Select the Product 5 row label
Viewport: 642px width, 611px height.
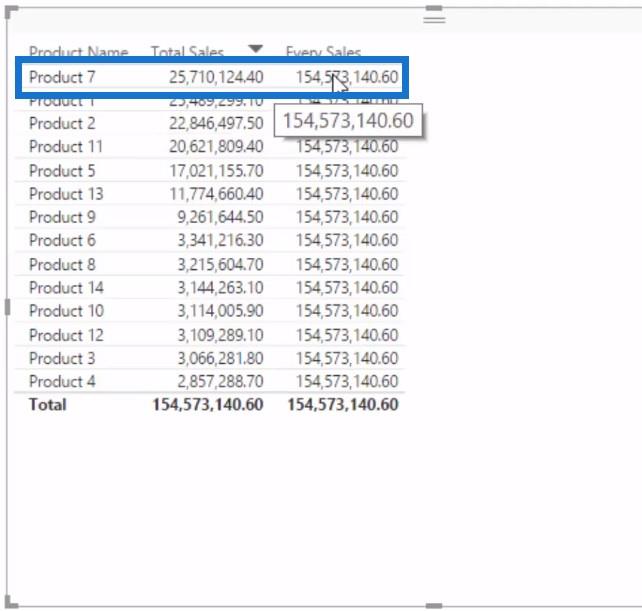(62, 170)
